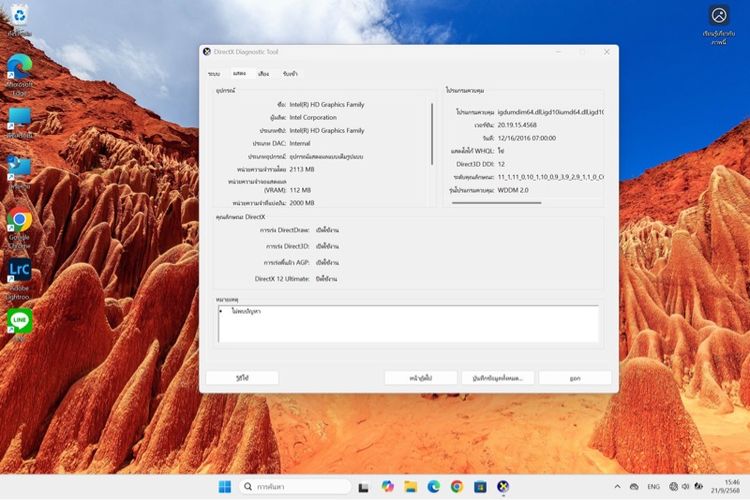Open Microsoft Store from the taskbar
750x500 pixels.
coord(480,487)
